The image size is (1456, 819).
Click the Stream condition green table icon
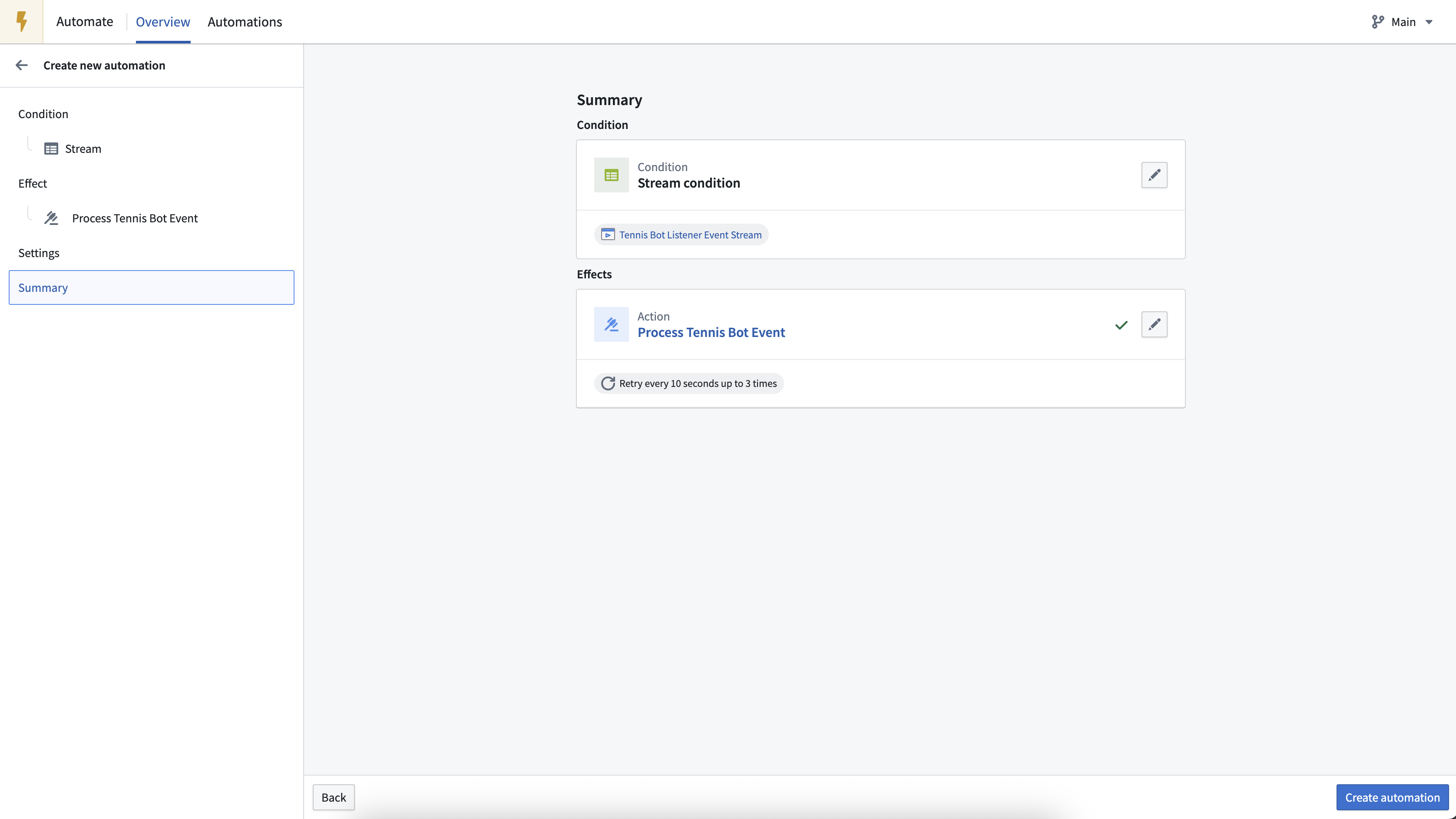611,175
